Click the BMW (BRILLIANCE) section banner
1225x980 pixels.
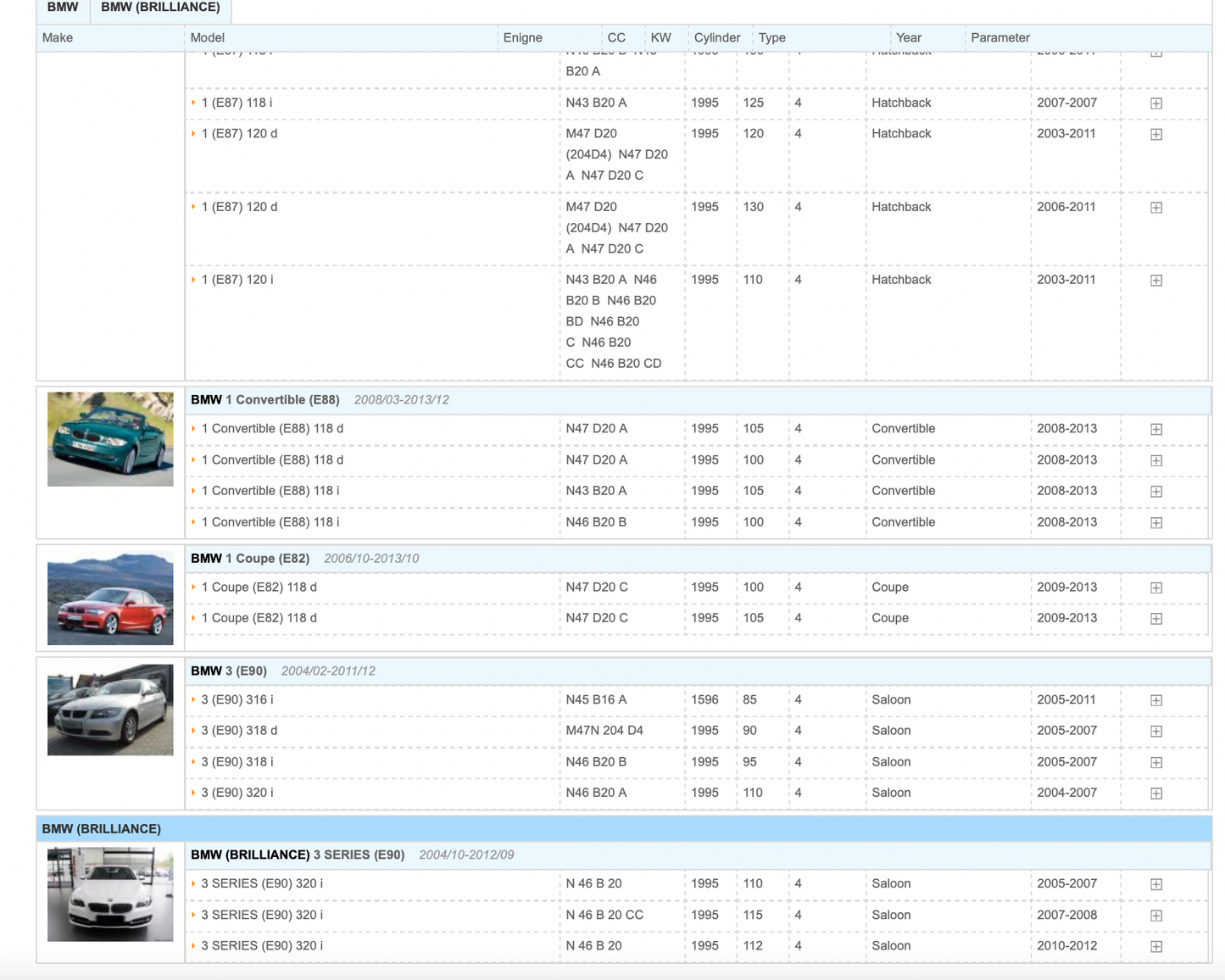pyautogui.click(x=624, y=828)
